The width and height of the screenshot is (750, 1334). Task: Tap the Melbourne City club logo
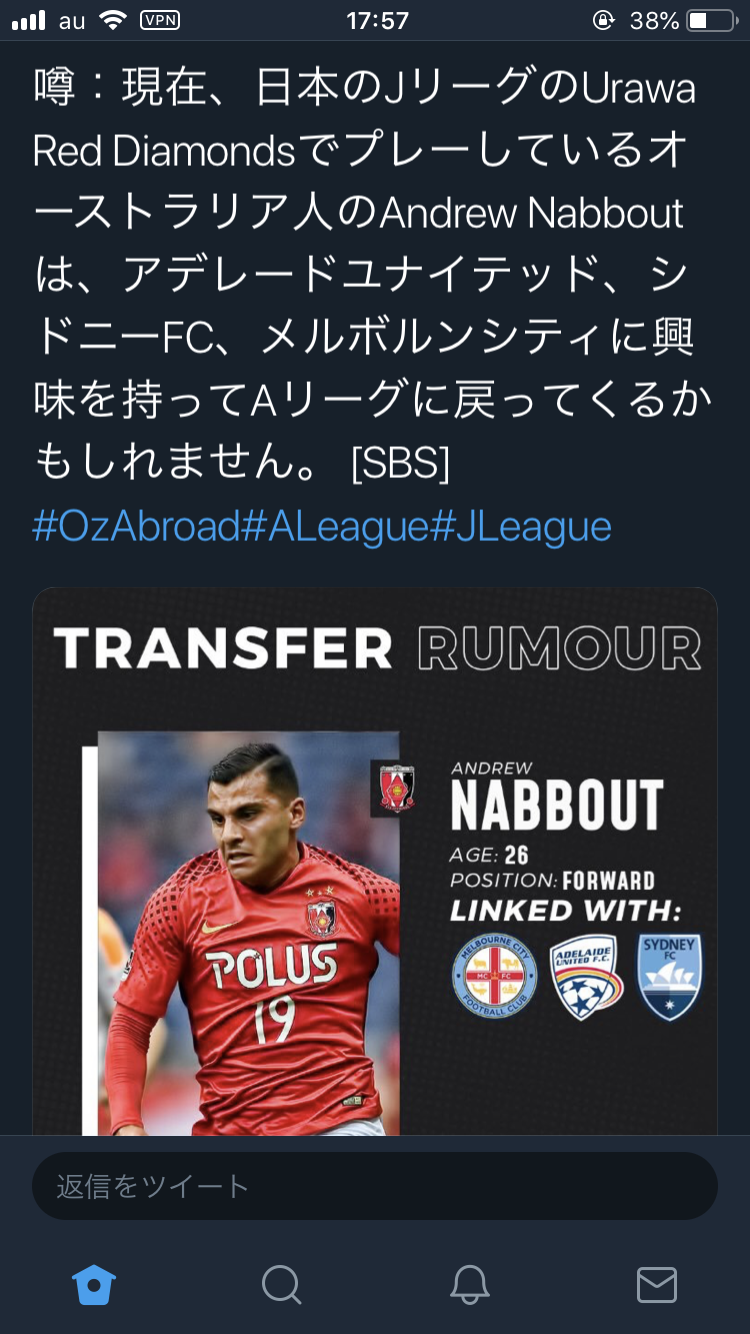[494, 976]
